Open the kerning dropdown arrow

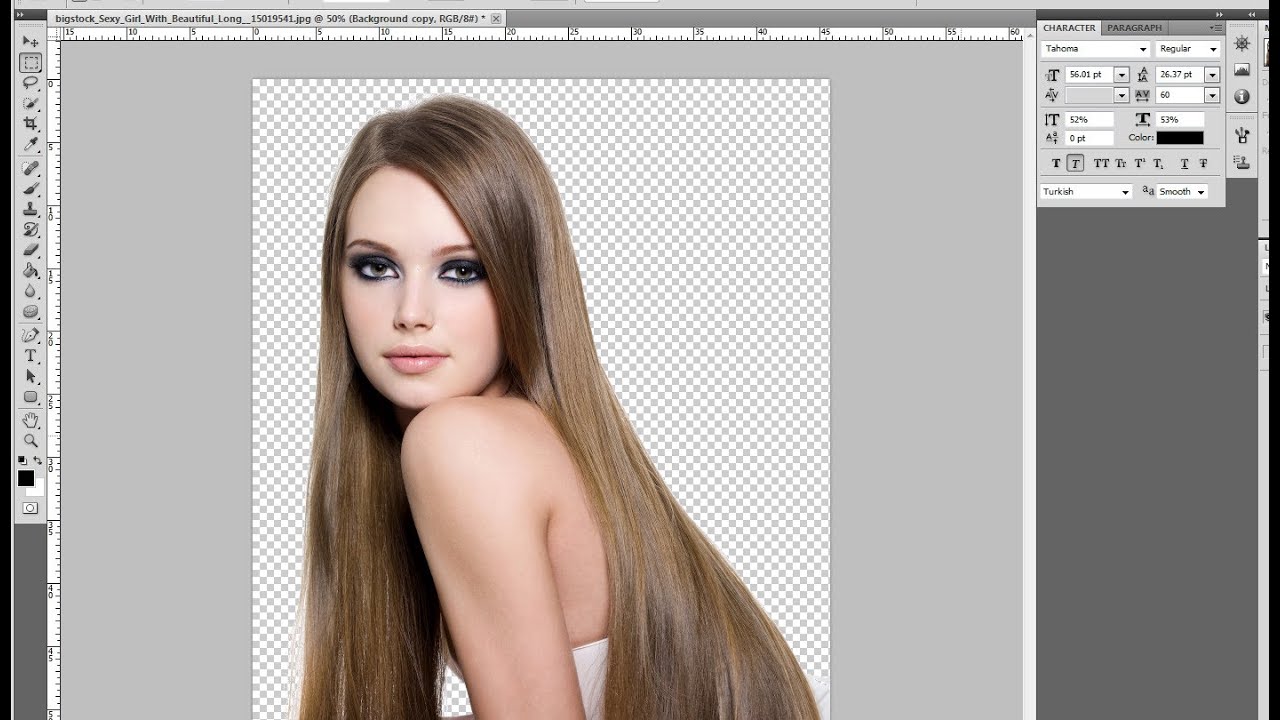pos(1121,95)
